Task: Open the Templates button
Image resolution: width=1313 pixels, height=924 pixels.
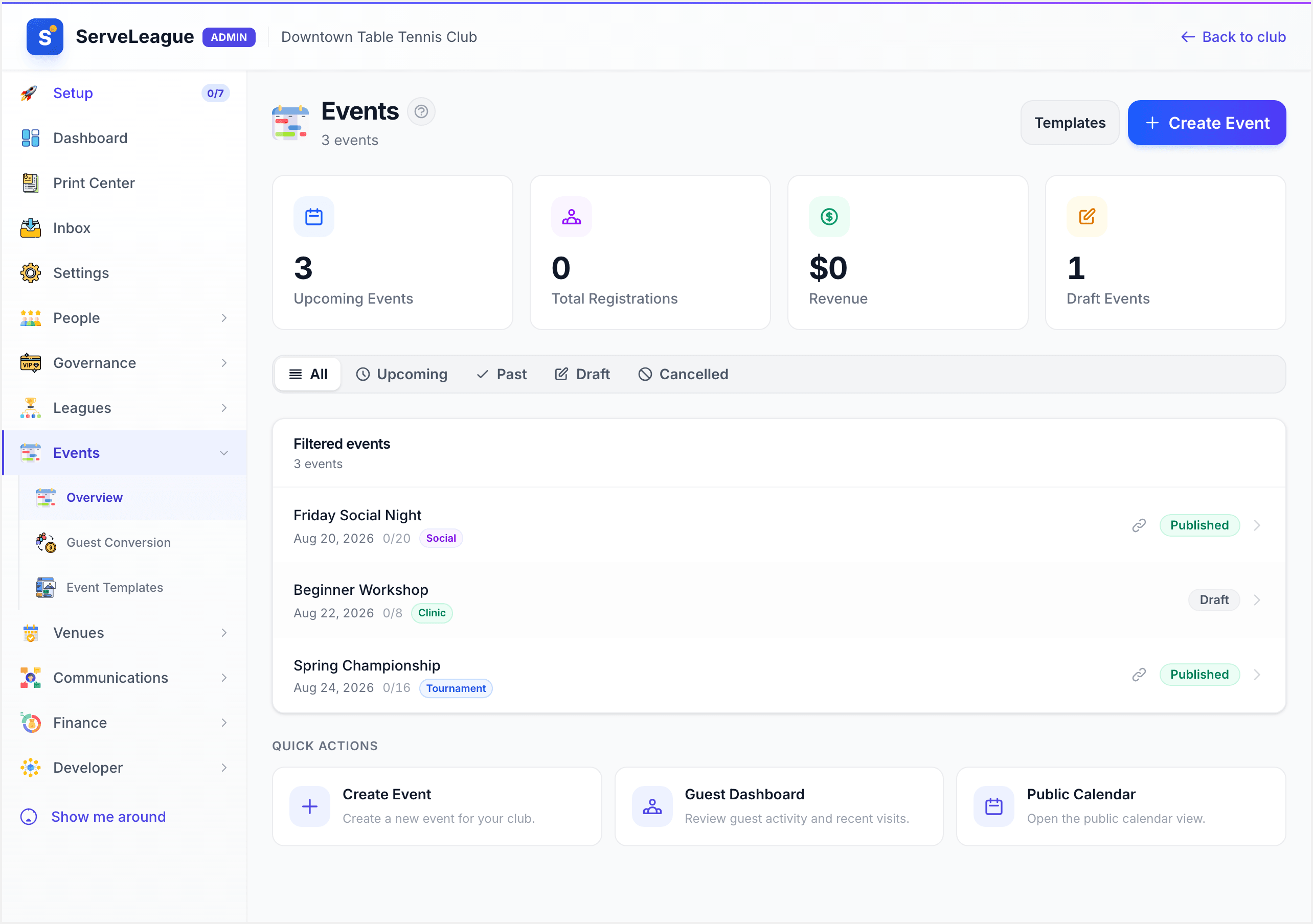Action: [1070, 123]
